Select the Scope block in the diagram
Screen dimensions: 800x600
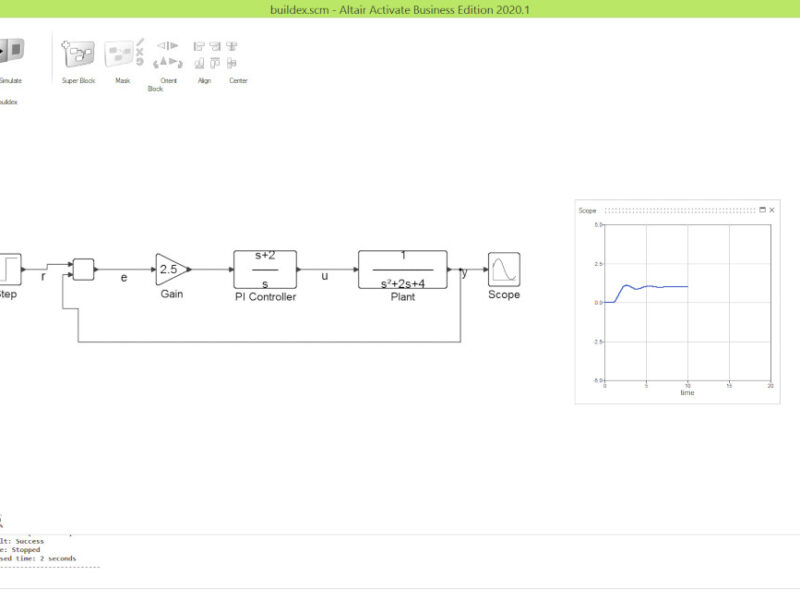(x=504, y=269)
